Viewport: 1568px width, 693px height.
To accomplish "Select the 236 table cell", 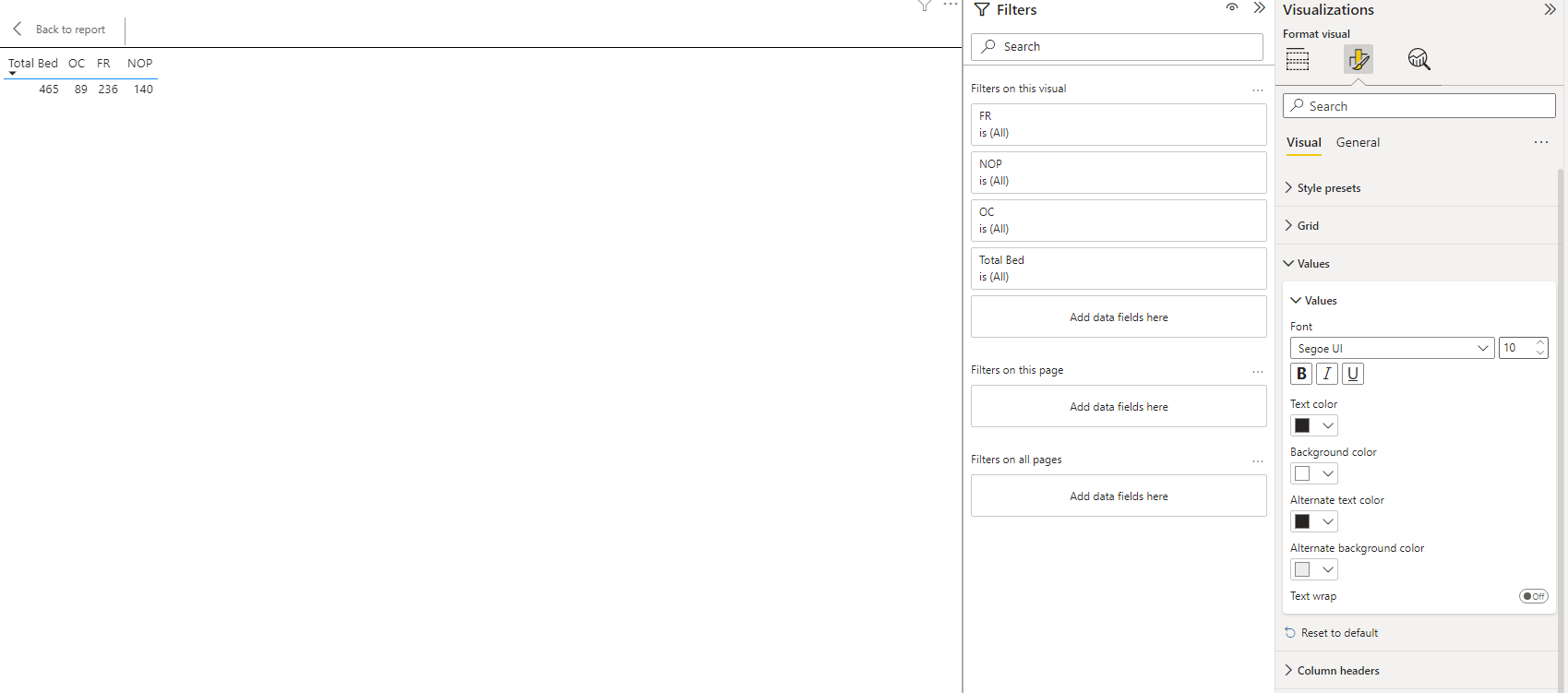I will coord(108,90).
